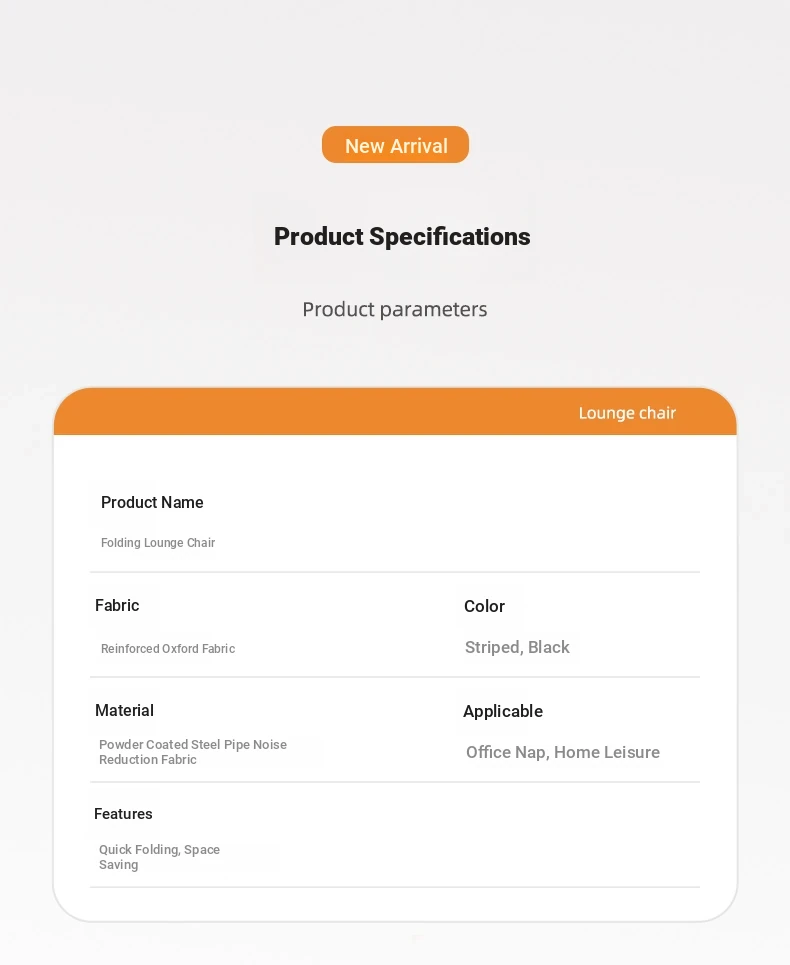This screenshot has width=790, height=965.
Task: Click the Product Name field label
Action: point(152,502)
